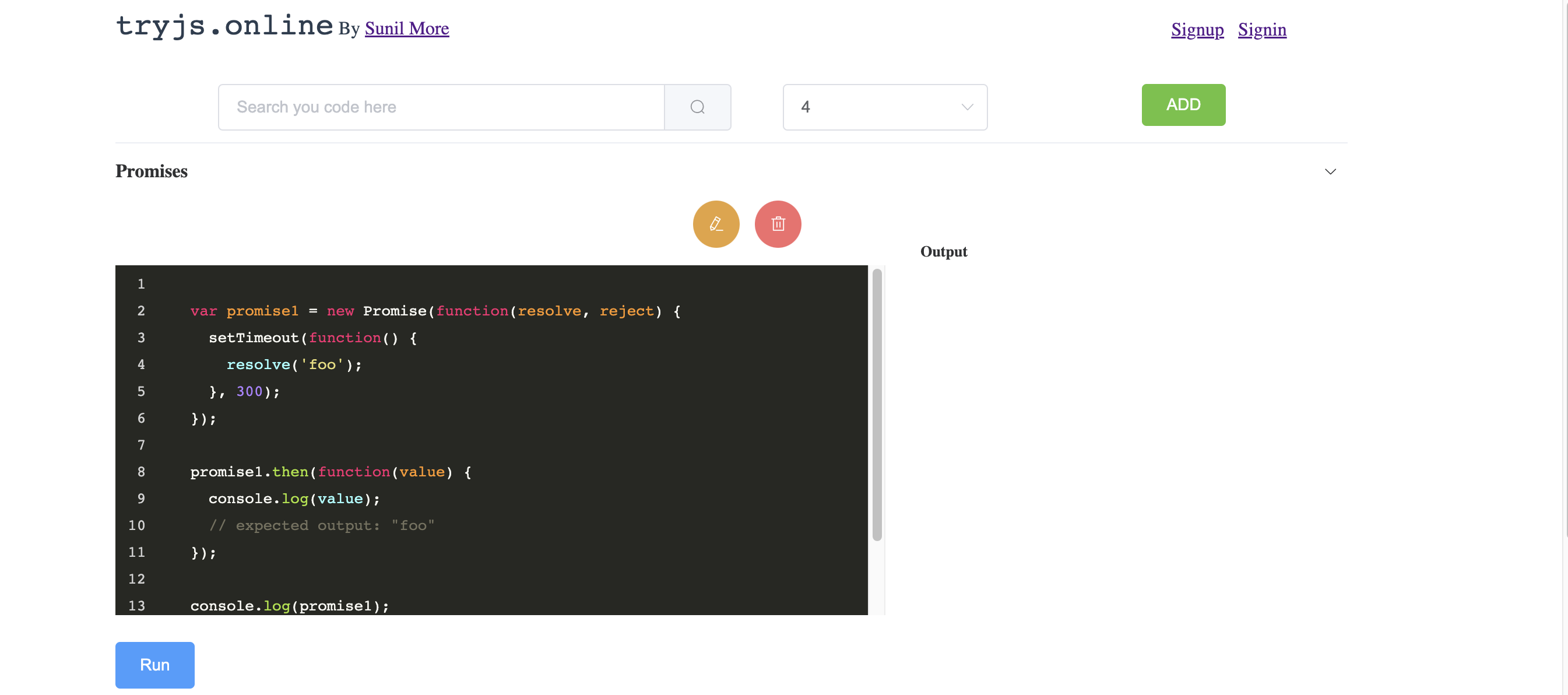
Task: Select the Promises section heading
Action: pos(151,171)
